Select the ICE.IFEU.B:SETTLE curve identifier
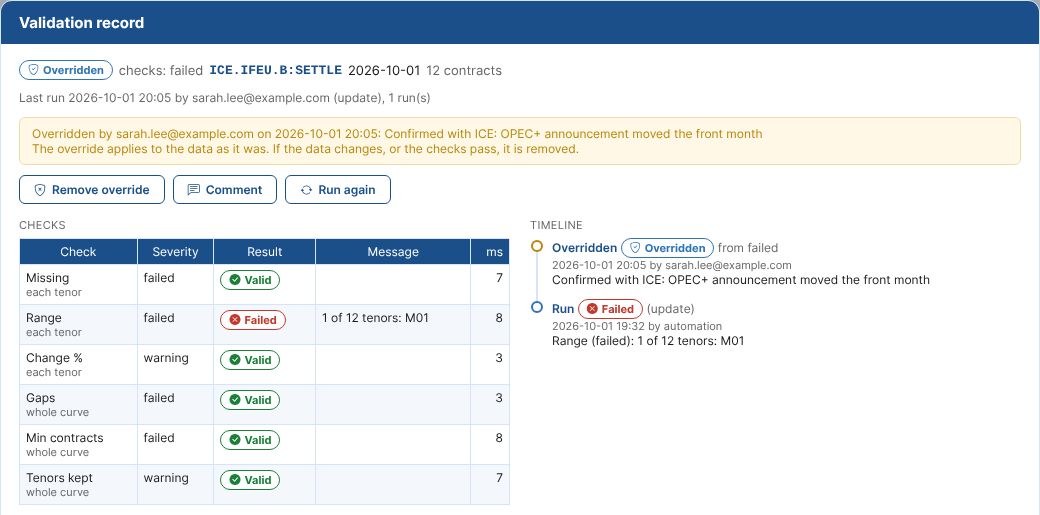The height and width of the screenshot is (515, 1040). point(276,70)
